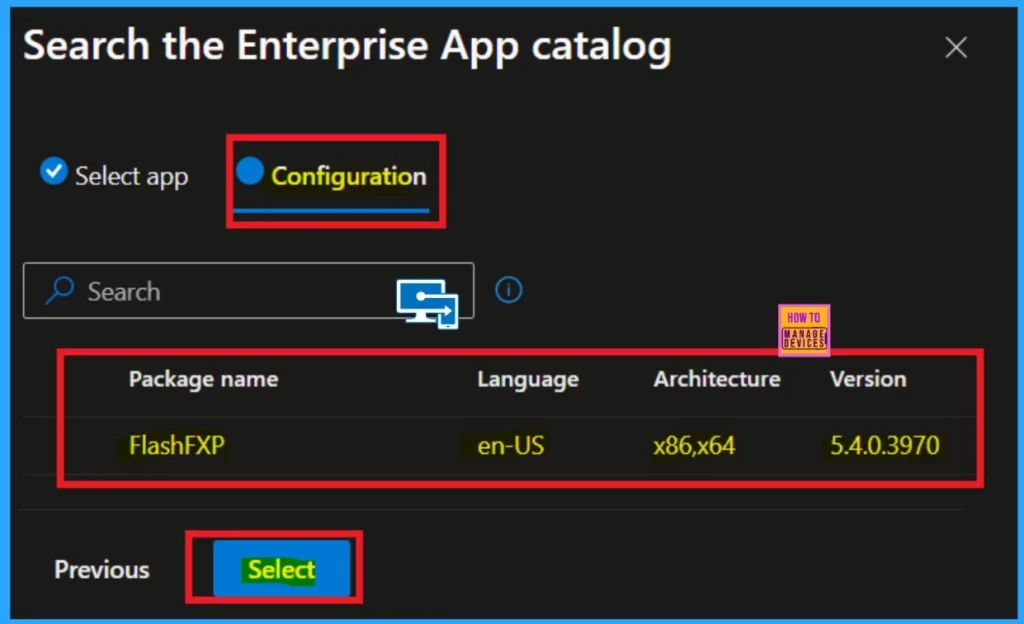This screenshot has width=1024, height=624.
Task: Sort by Package name column header
Action: tap(203, 379)
